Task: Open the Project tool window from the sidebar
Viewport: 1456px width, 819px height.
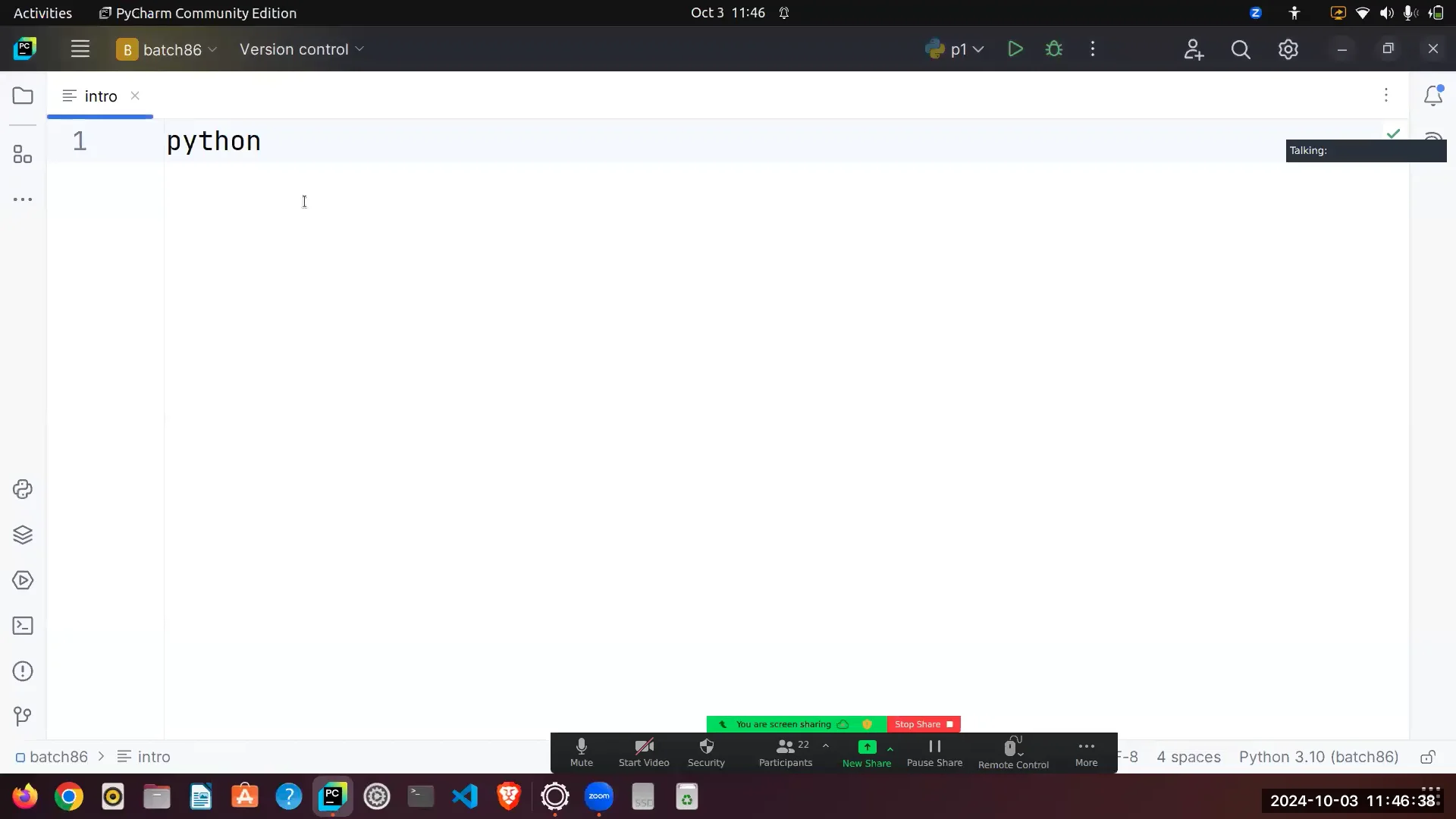Action: (23, 96)
